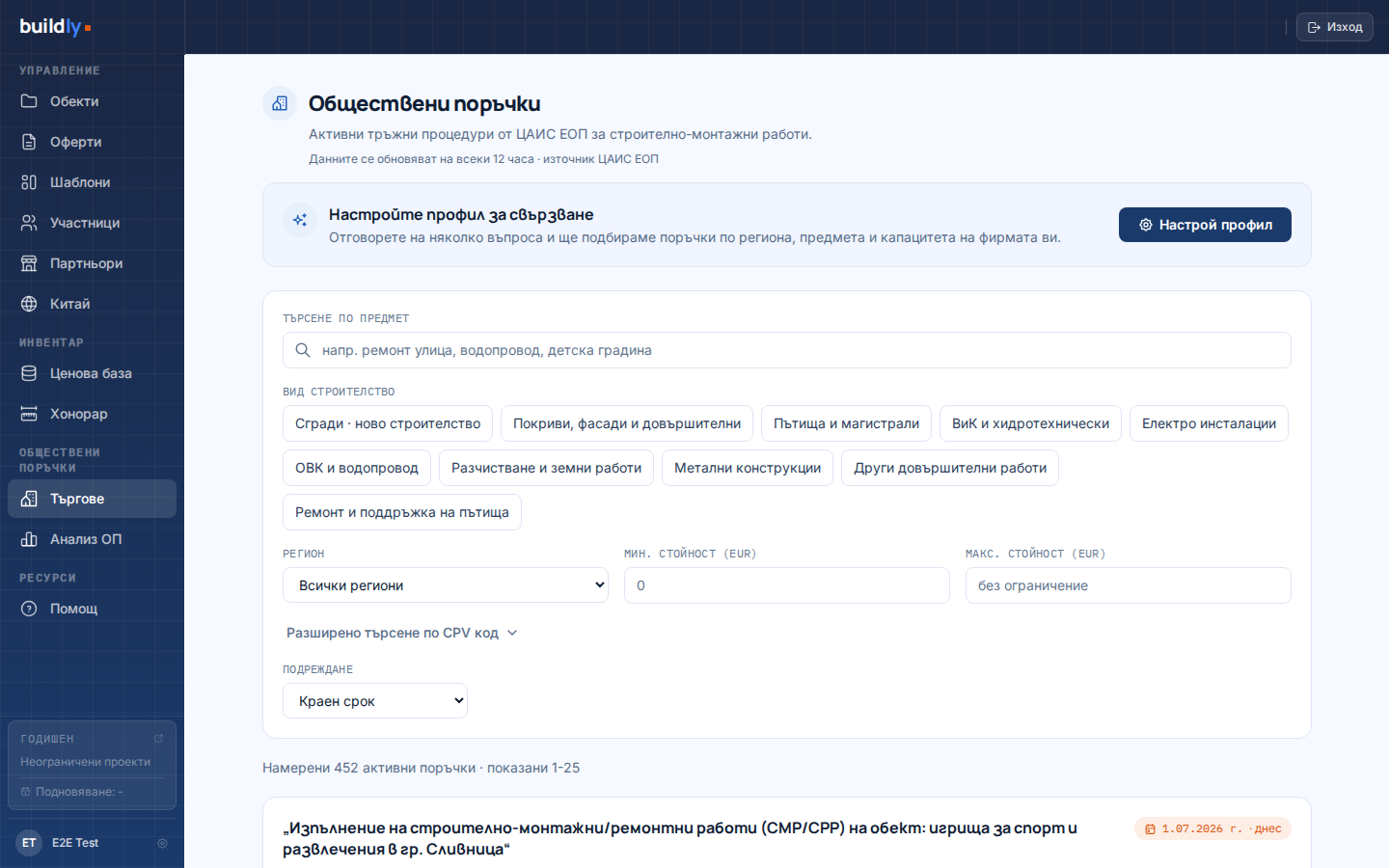The image size is (1389, 868).
Task: Click the източник ЦАИС ЕОП note
Action: (x=601, y=159)
